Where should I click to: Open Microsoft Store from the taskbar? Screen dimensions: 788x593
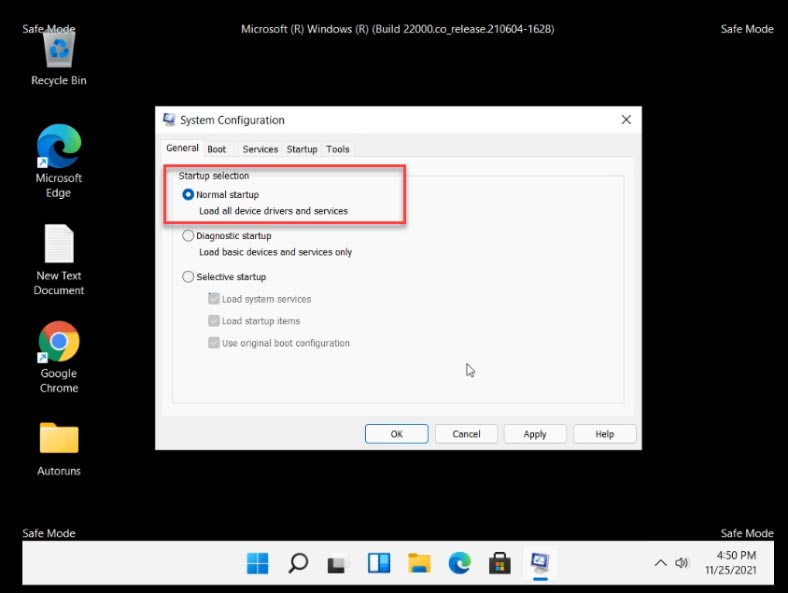pyautogui.click(x=500, y=563)
